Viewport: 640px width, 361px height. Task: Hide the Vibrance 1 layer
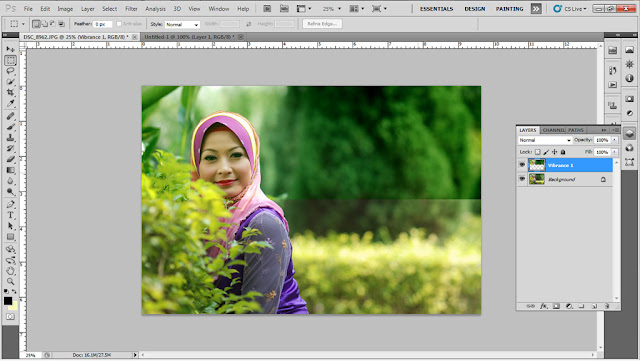click(522, 165)
